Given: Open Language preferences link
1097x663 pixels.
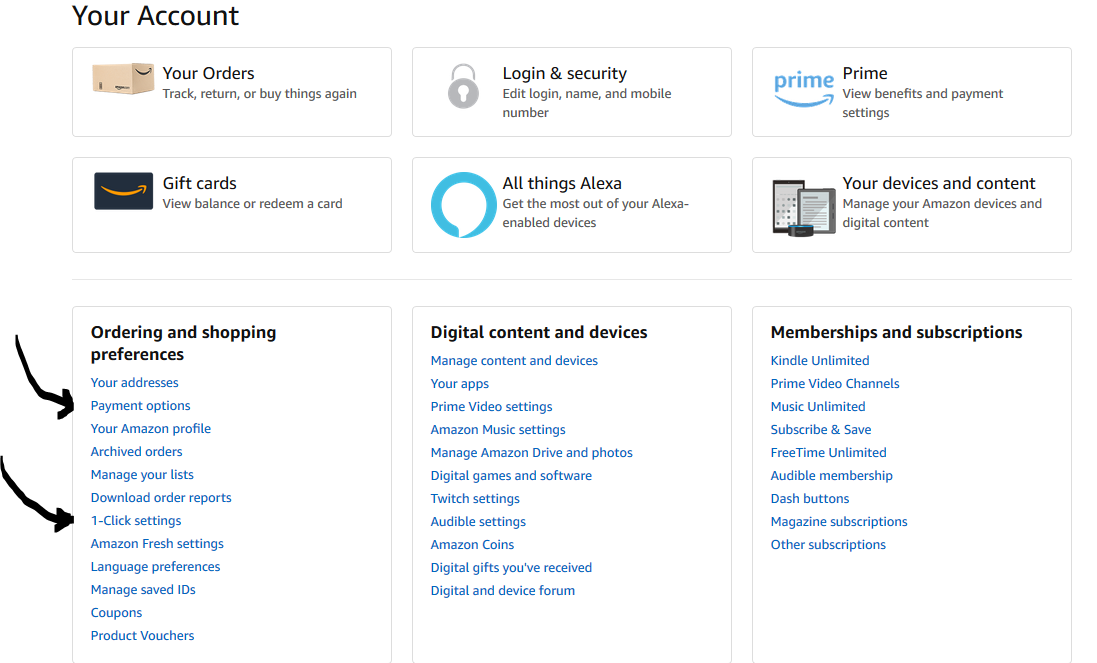Looking at the screenshot, I should (x=155, y=567).
